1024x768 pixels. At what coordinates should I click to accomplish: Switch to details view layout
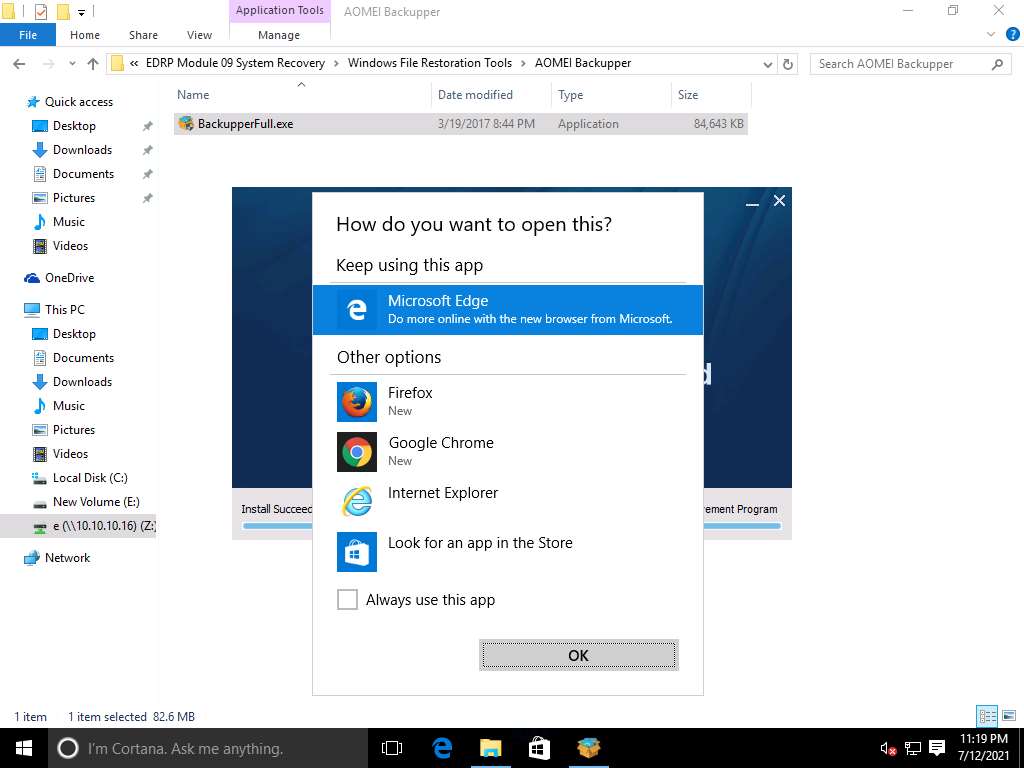(x=987, y=716)
